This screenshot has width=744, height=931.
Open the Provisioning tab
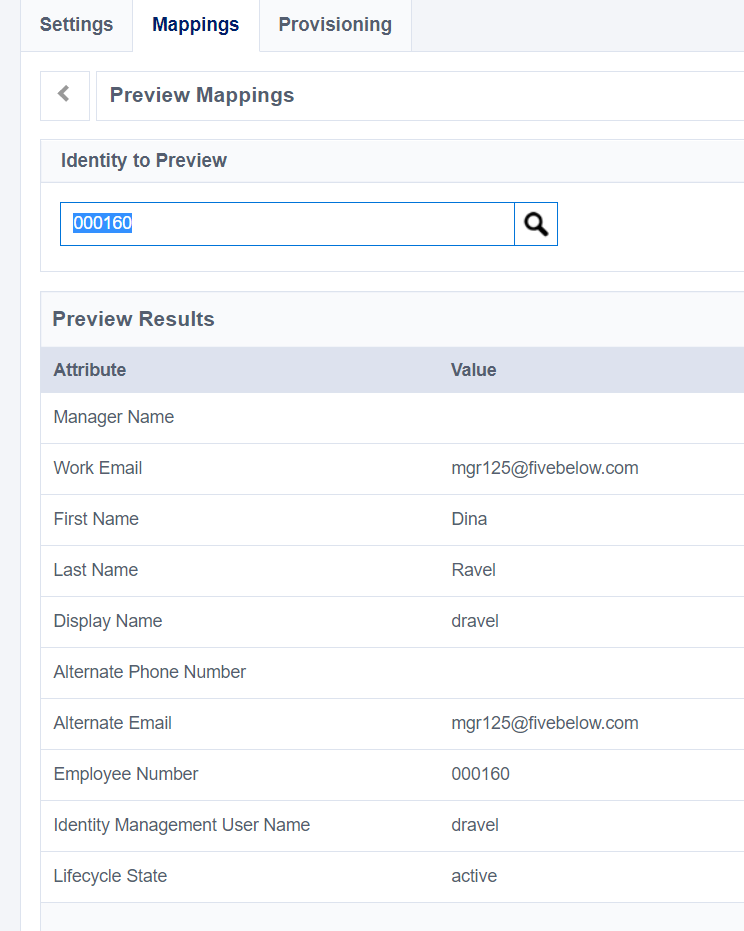[335, 25]
